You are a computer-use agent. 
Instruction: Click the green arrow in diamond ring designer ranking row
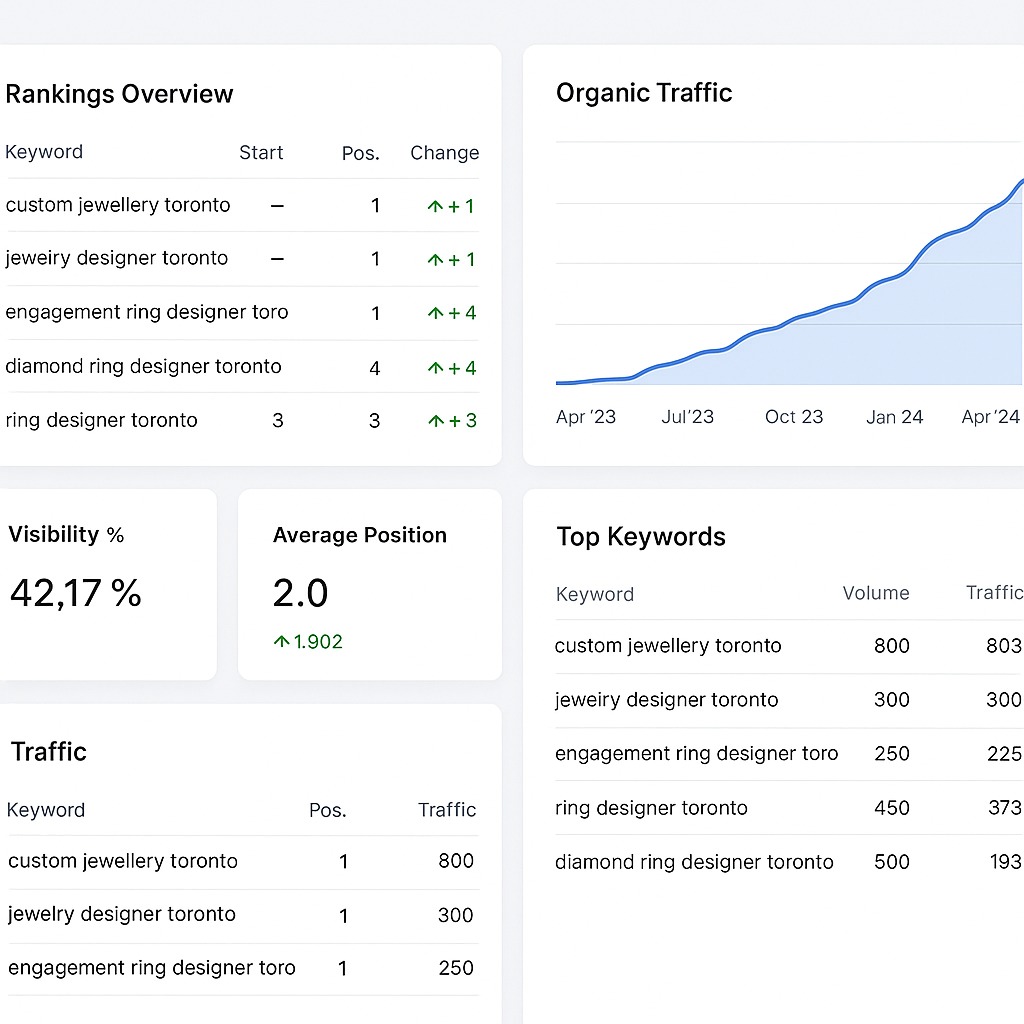tap(434, 368)
